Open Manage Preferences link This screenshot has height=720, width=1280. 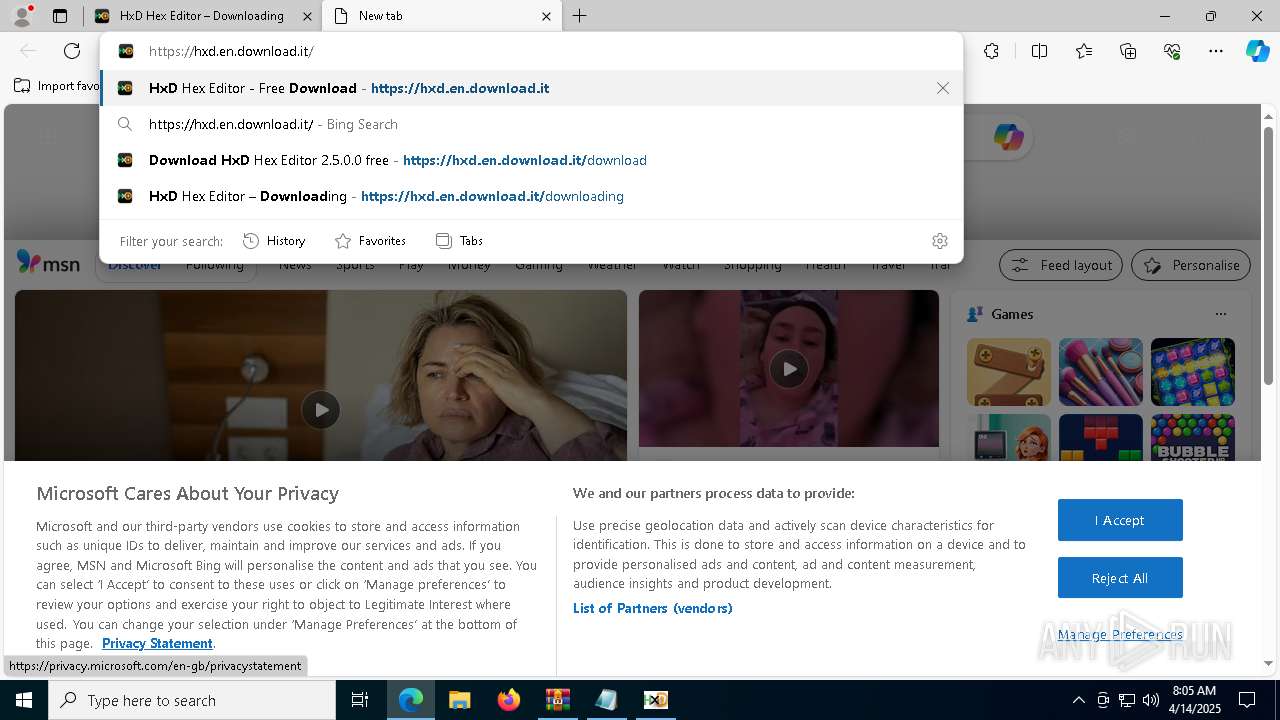(1120, 634)
